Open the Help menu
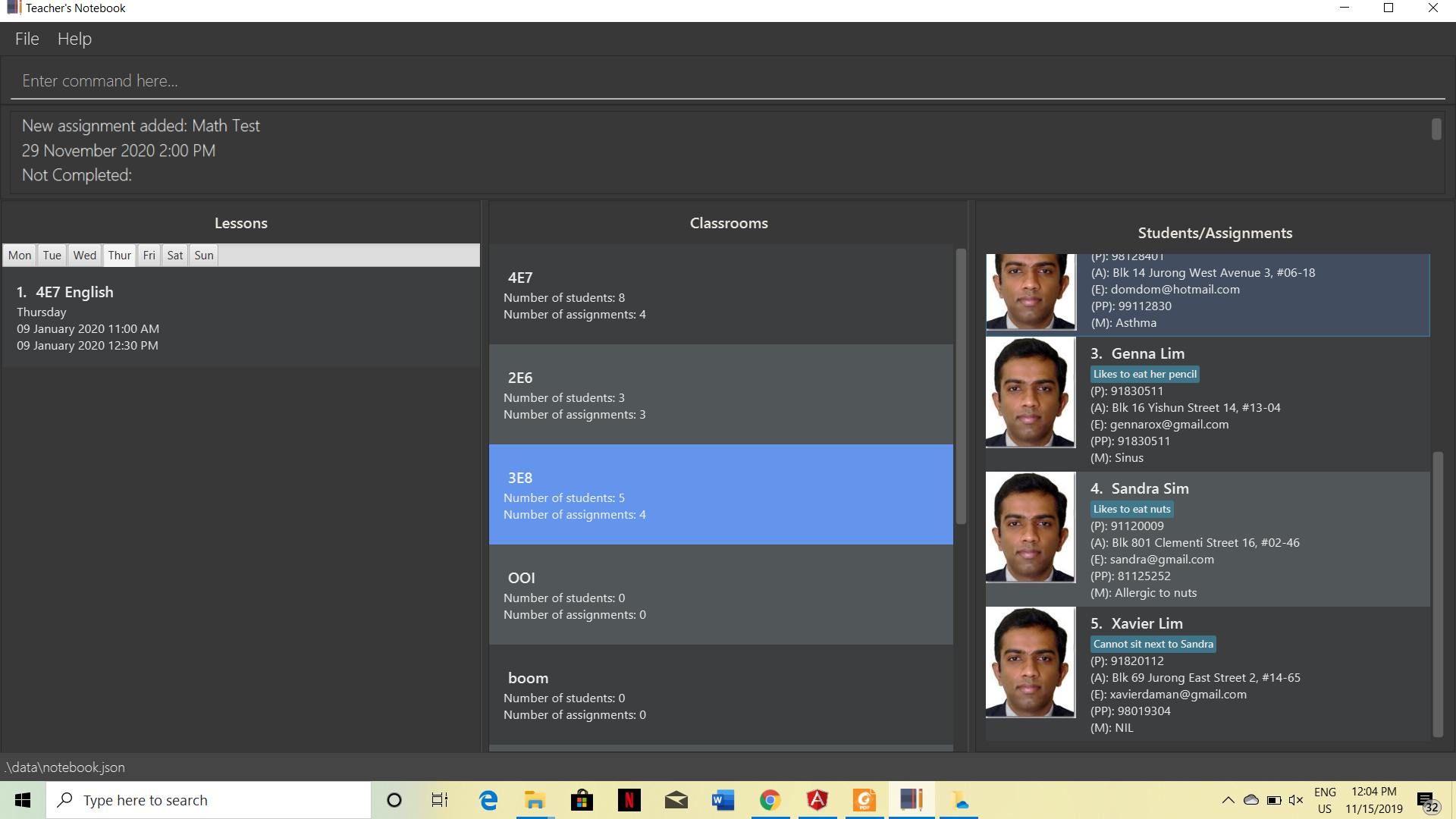Viewport: 1456px width, 819px height. 74,39
